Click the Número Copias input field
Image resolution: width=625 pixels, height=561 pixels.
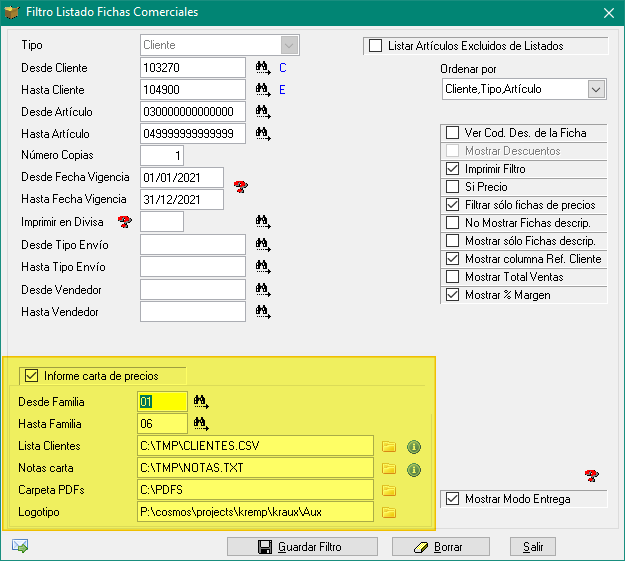pos(162,156)
